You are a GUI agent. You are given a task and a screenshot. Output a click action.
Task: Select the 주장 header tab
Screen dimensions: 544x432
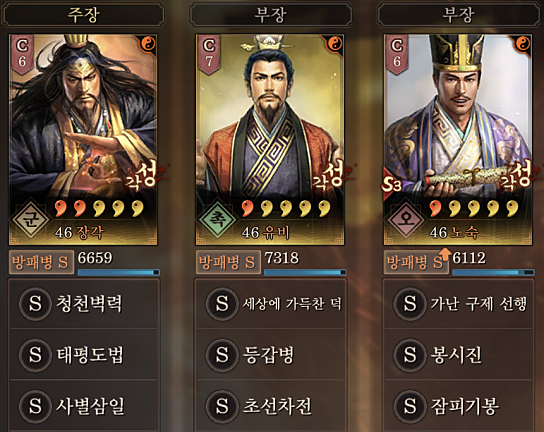[83, 15]
